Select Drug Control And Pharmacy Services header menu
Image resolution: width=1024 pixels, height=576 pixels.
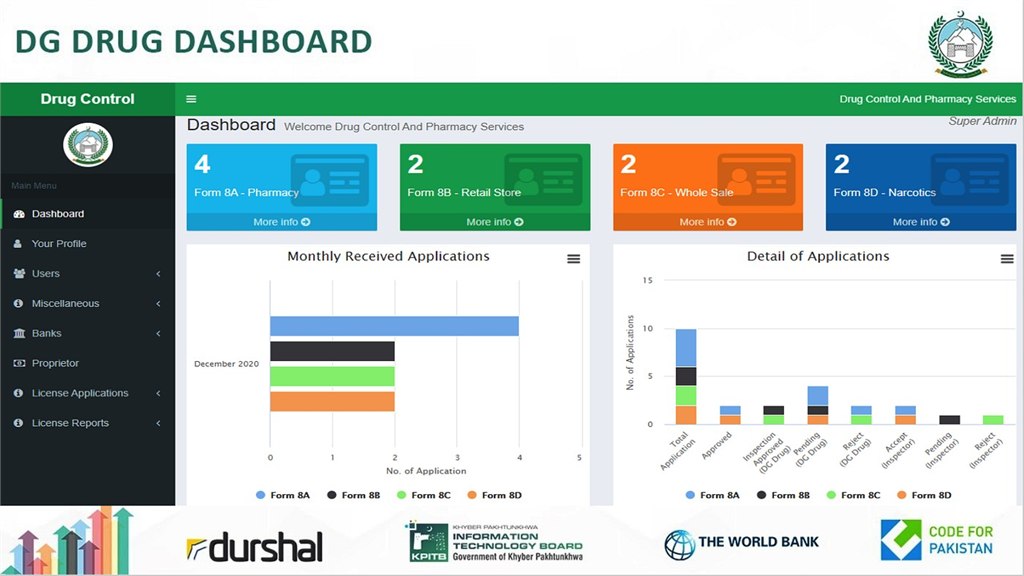tap(927, 99)
